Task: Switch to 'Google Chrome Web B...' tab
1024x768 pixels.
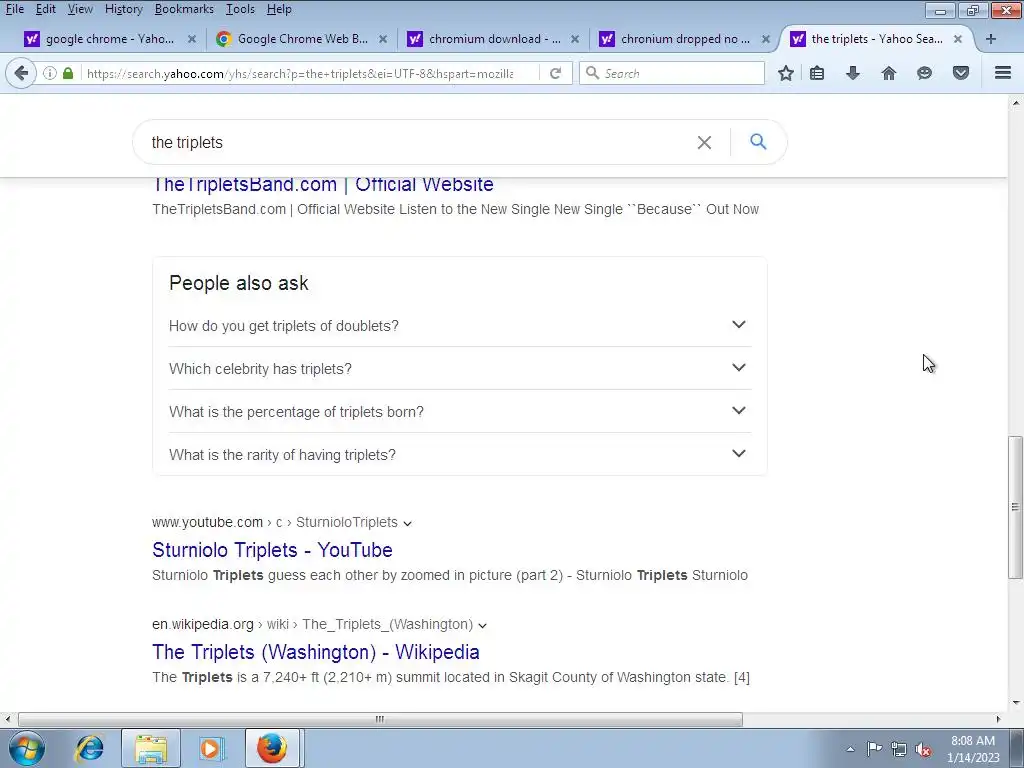Action: click(x=302, y=39)
